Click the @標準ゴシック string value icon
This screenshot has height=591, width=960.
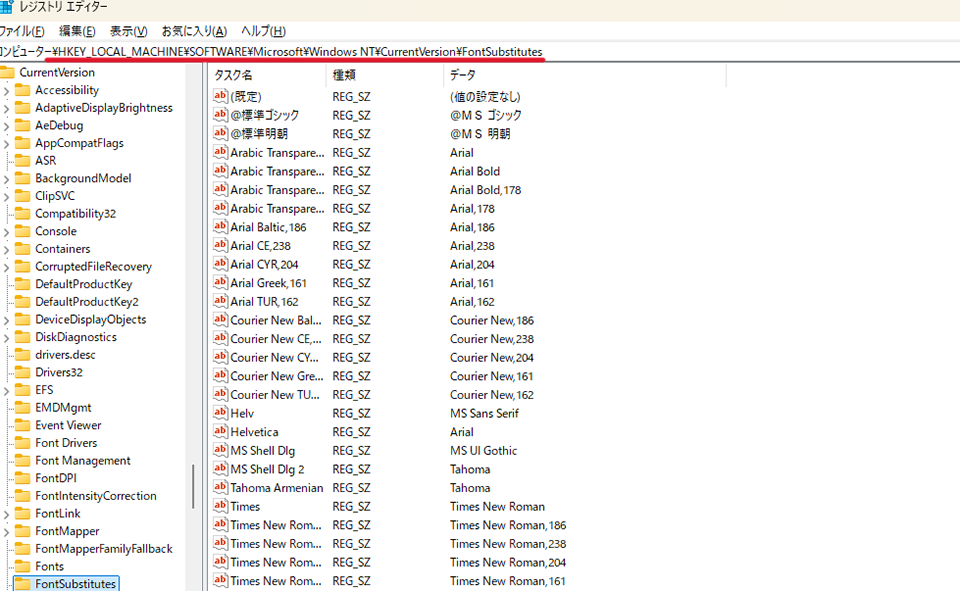pyautogui.click(x=220, y=115)
